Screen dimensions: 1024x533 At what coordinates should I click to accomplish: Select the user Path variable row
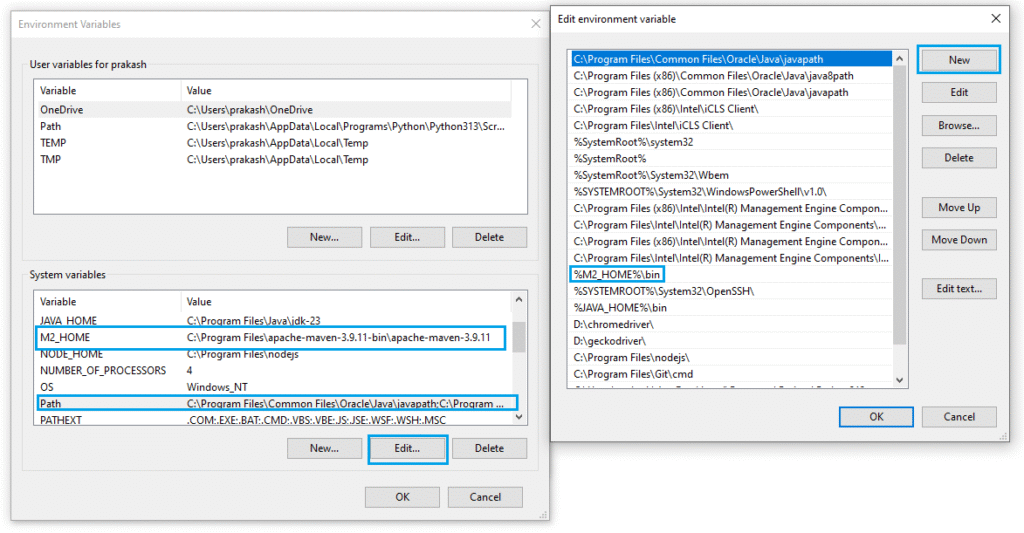(274, 126)
